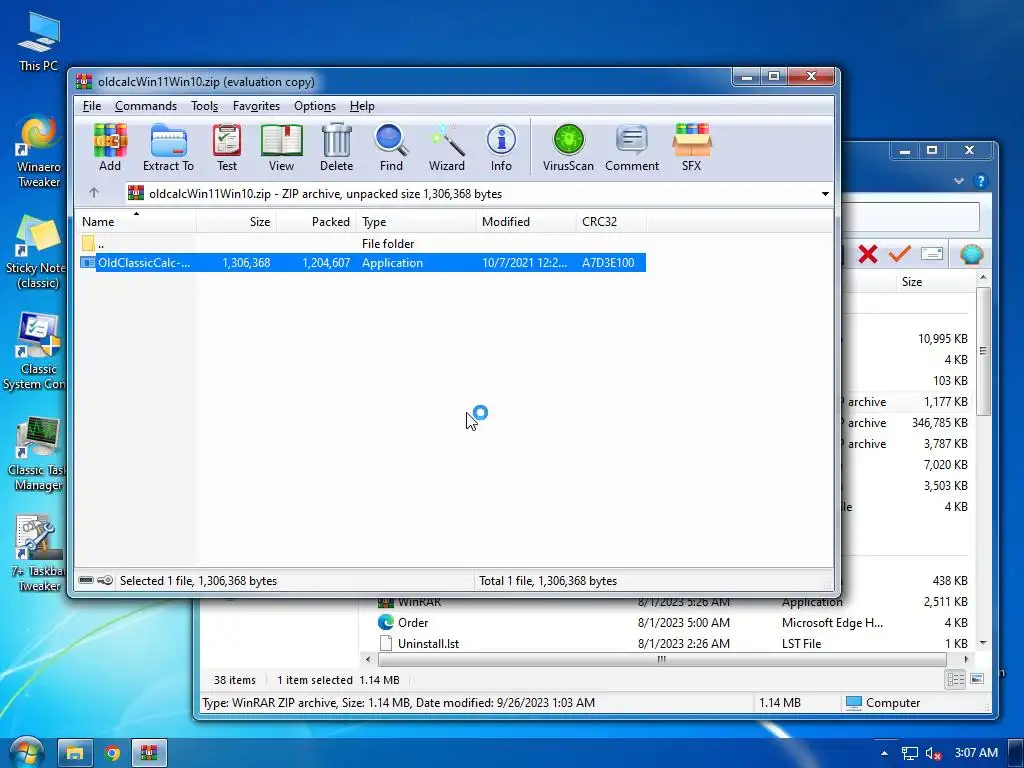Click the drive icon in WinRAR status bar
The width and height of the screenshot is (1024, 768).
pyautogui.click(x=86, y=580)
